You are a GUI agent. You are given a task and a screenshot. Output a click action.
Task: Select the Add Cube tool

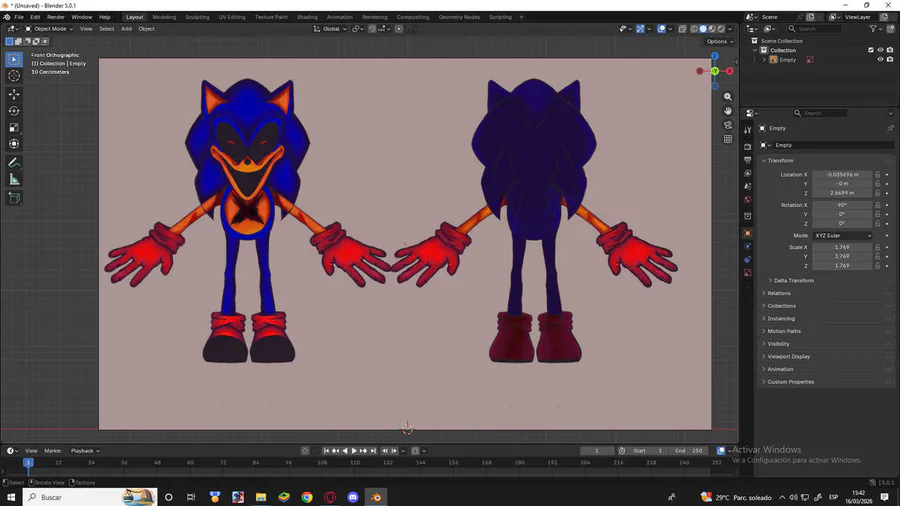point(14,198)
